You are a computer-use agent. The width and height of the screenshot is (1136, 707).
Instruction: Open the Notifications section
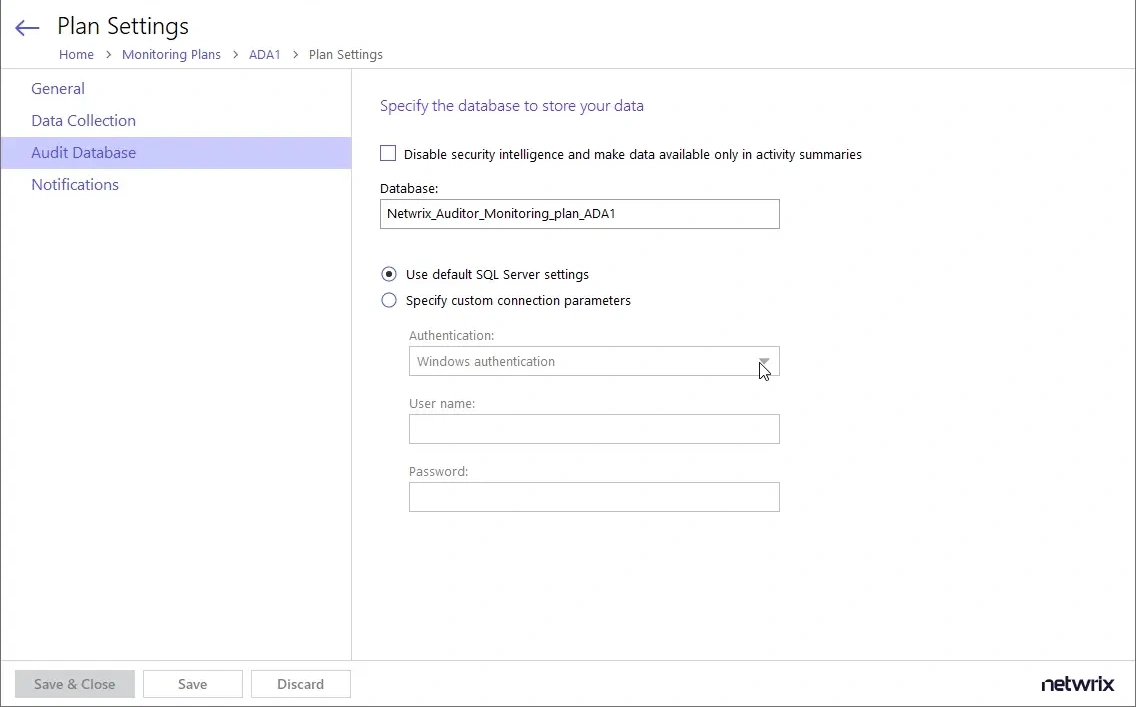(75, 184)
